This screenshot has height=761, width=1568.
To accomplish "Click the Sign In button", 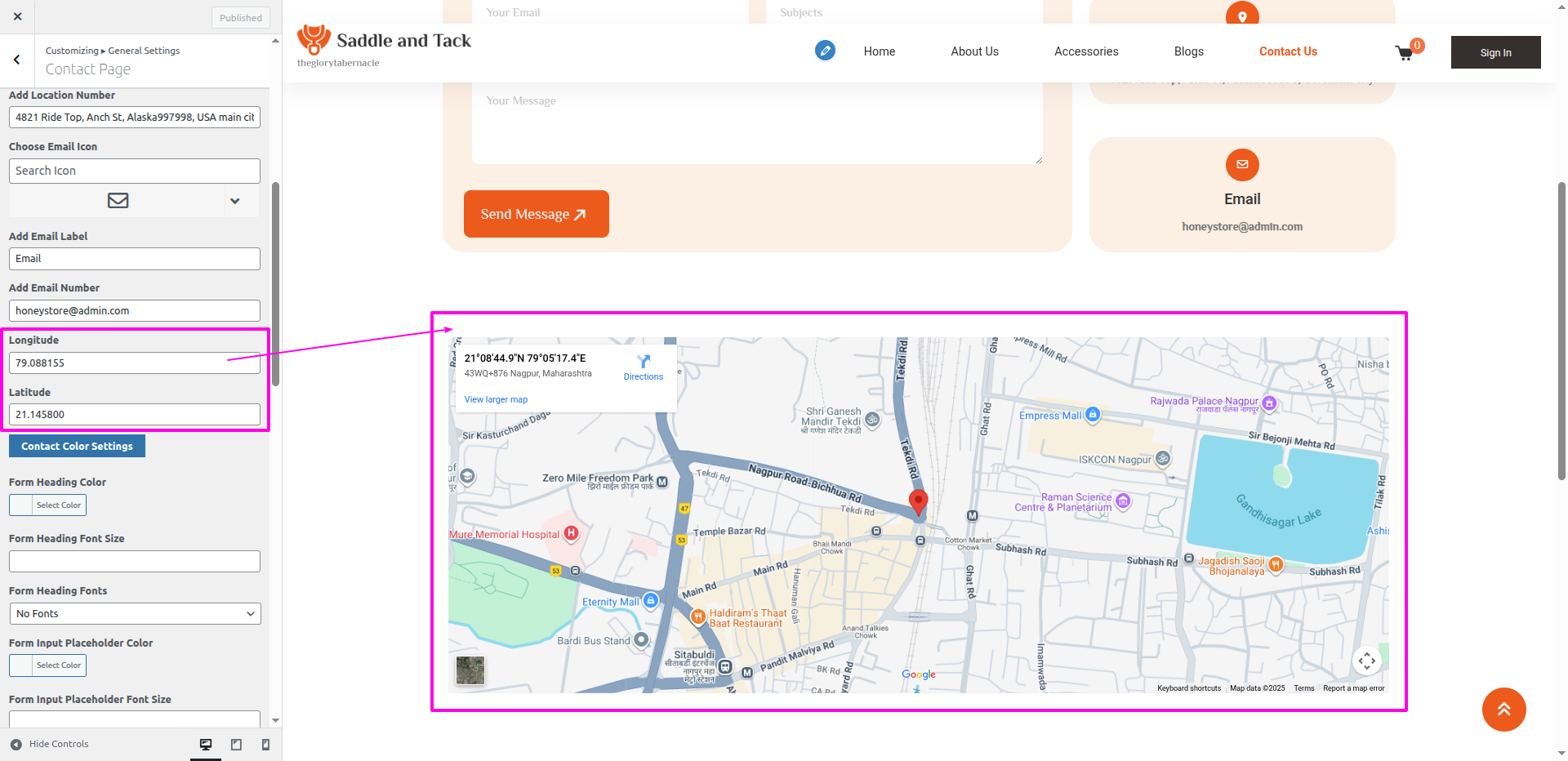I will coord(1495,52).
